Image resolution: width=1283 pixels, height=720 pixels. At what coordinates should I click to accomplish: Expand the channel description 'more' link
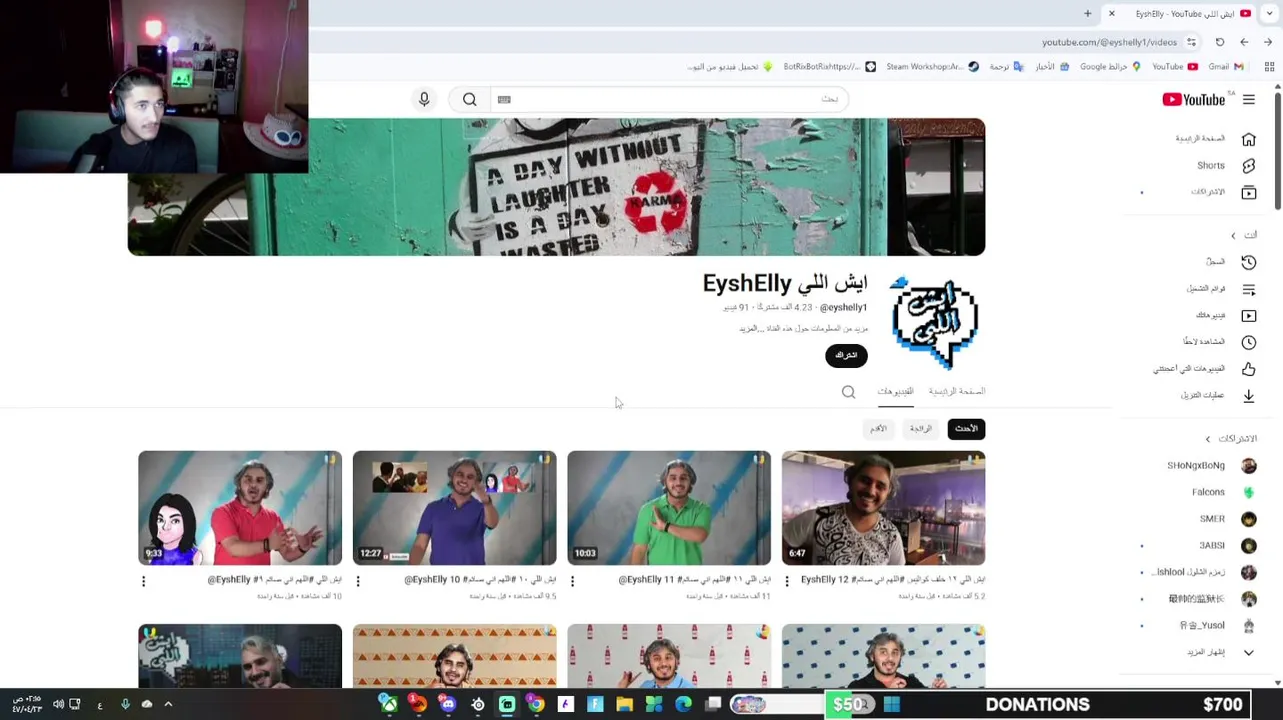coord(749,328)
